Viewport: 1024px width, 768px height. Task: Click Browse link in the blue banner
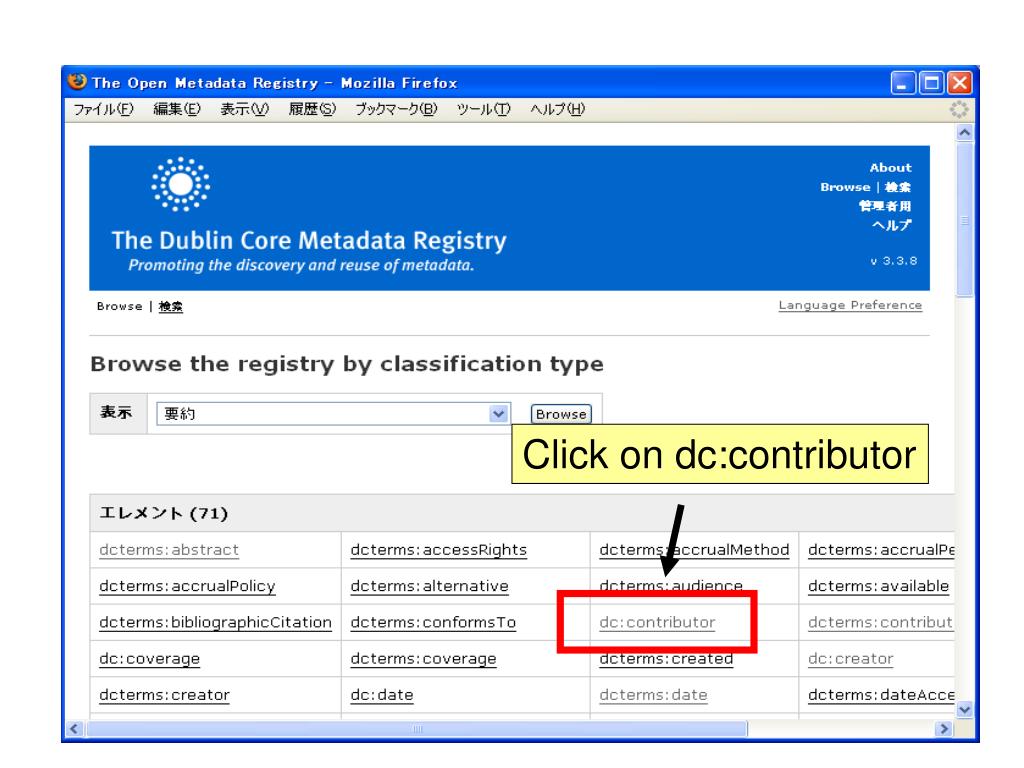(x=845, y=187)
